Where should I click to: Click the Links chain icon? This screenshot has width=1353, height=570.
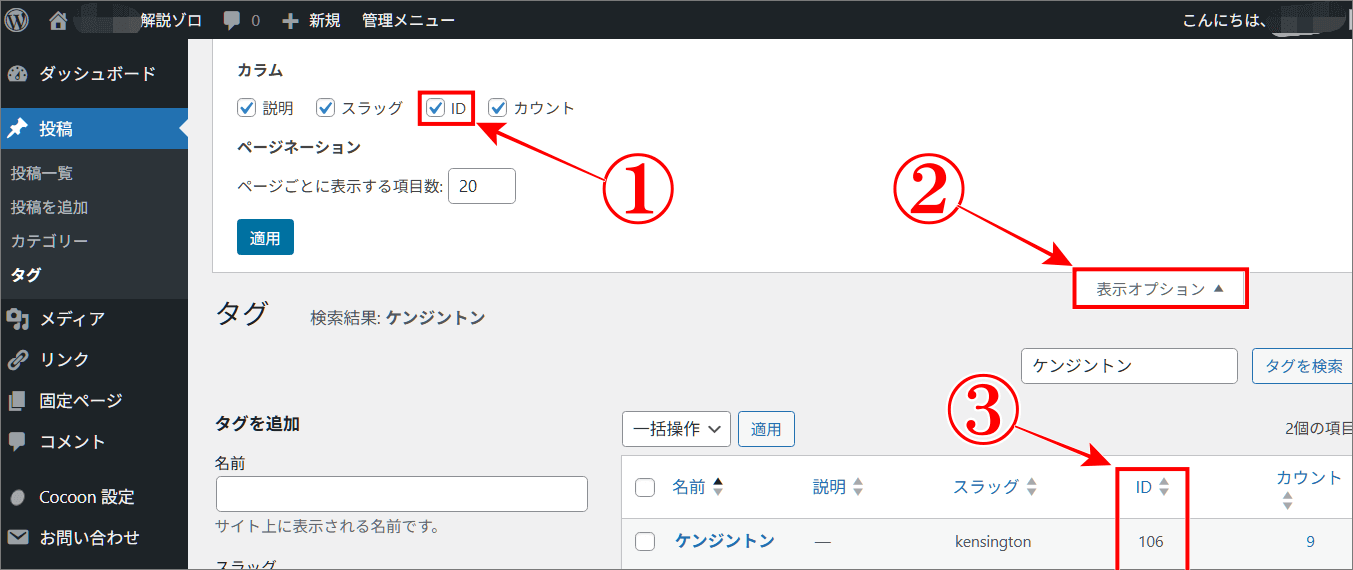17,360
